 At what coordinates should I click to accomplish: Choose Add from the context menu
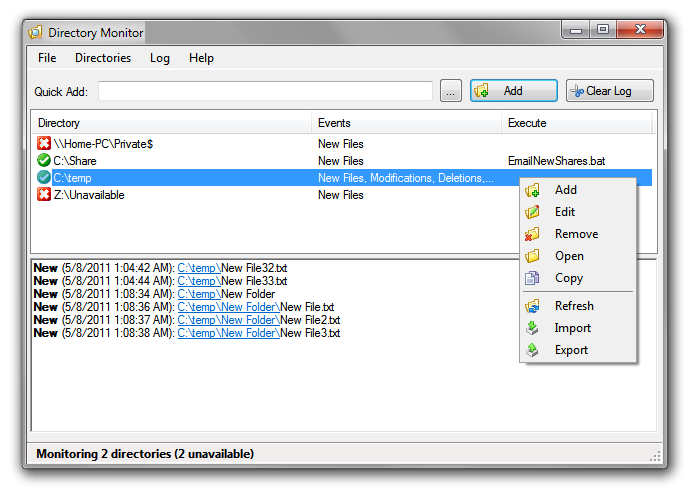point(578,190)
